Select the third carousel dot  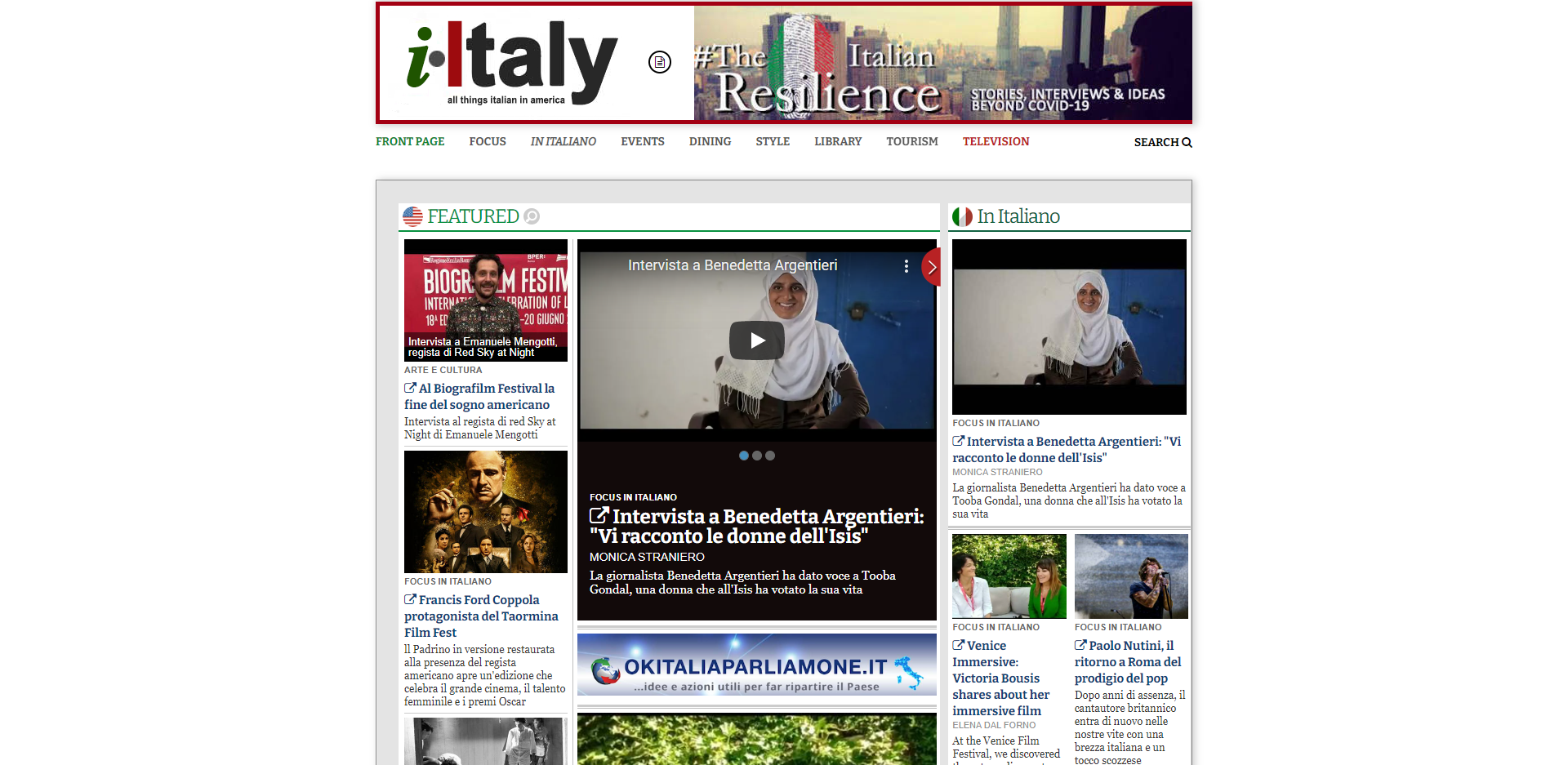[x=770, y=456]
